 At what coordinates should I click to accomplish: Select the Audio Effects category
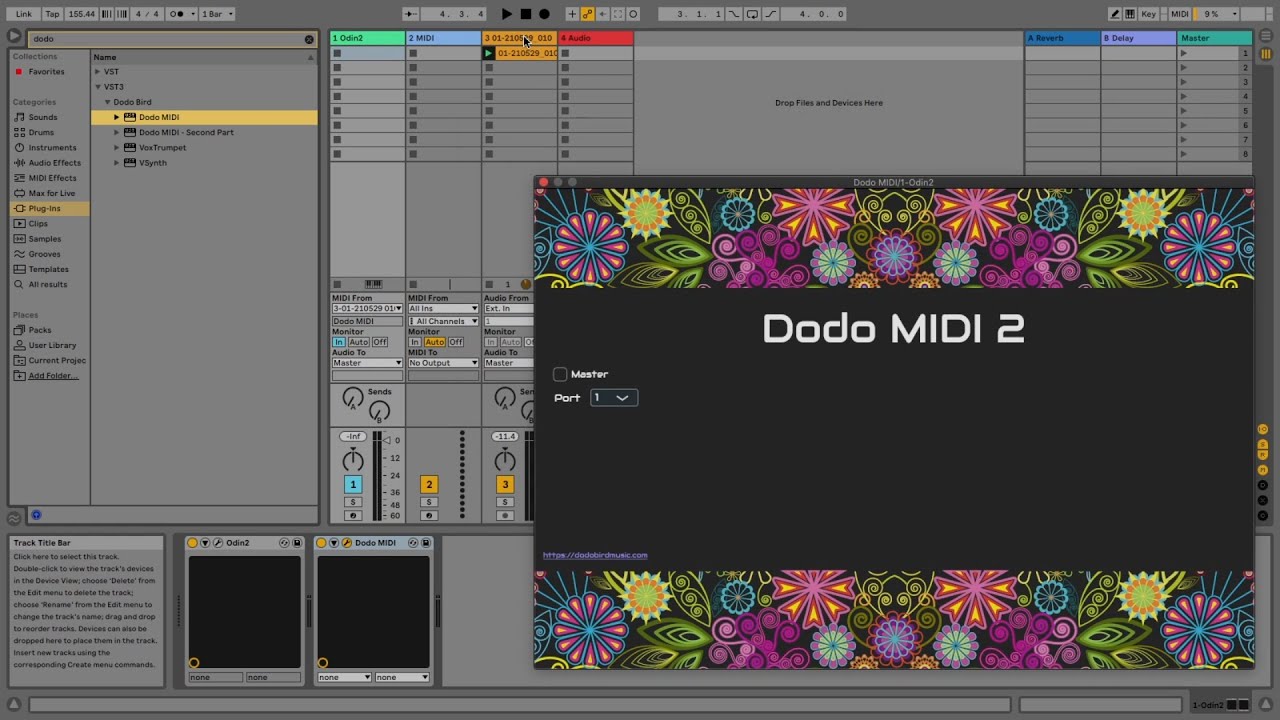click(x=55, y=162)
